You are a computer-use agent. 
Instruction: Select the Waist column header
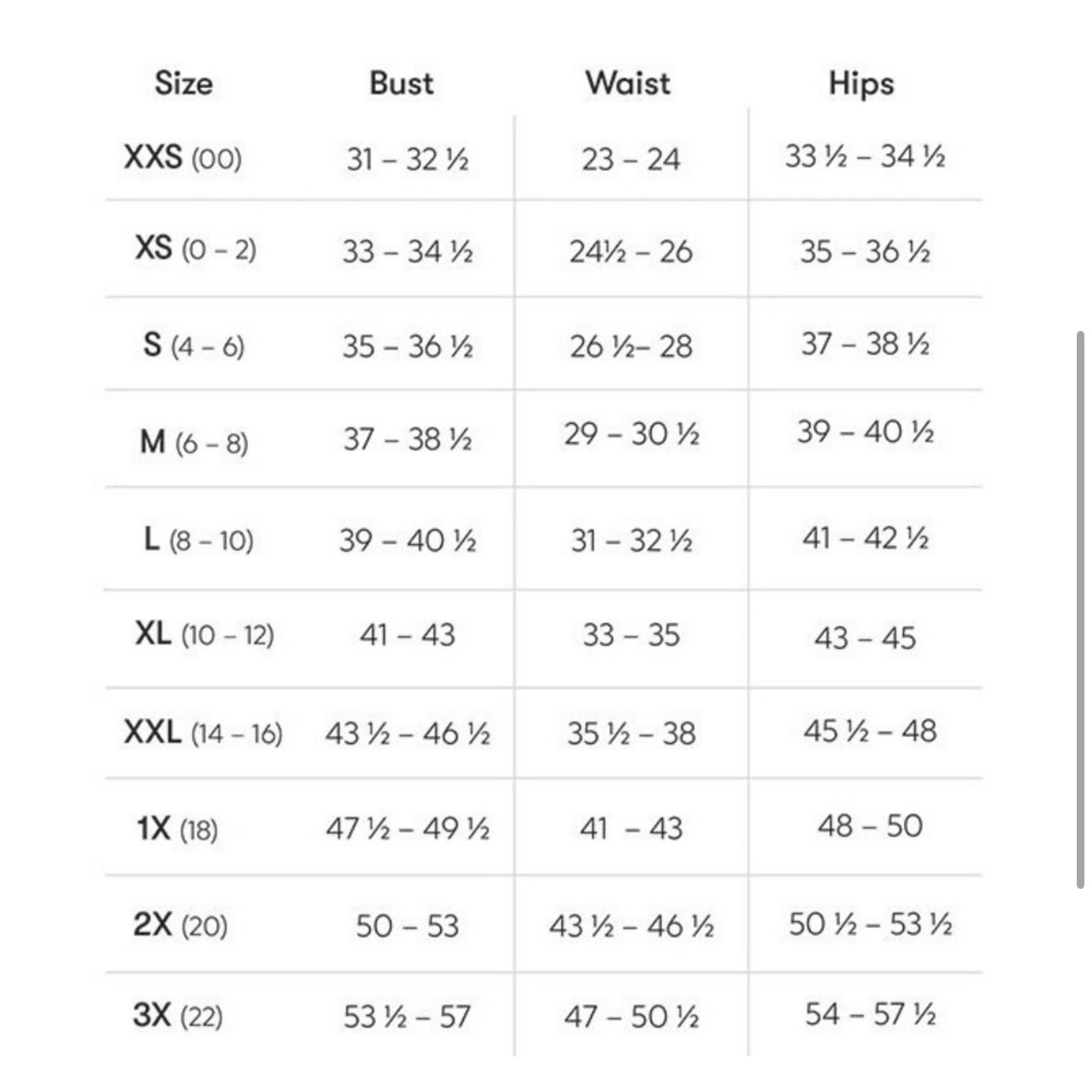coord(627,83)
